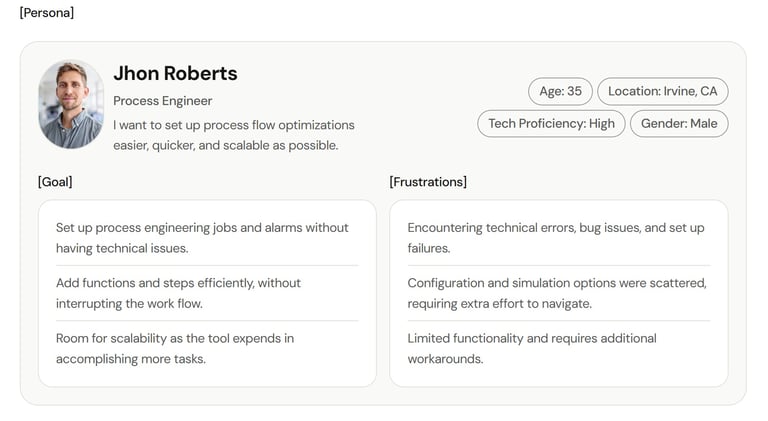
Task: Click frustration about technical errors and bugs
Action: click(556, 238)
